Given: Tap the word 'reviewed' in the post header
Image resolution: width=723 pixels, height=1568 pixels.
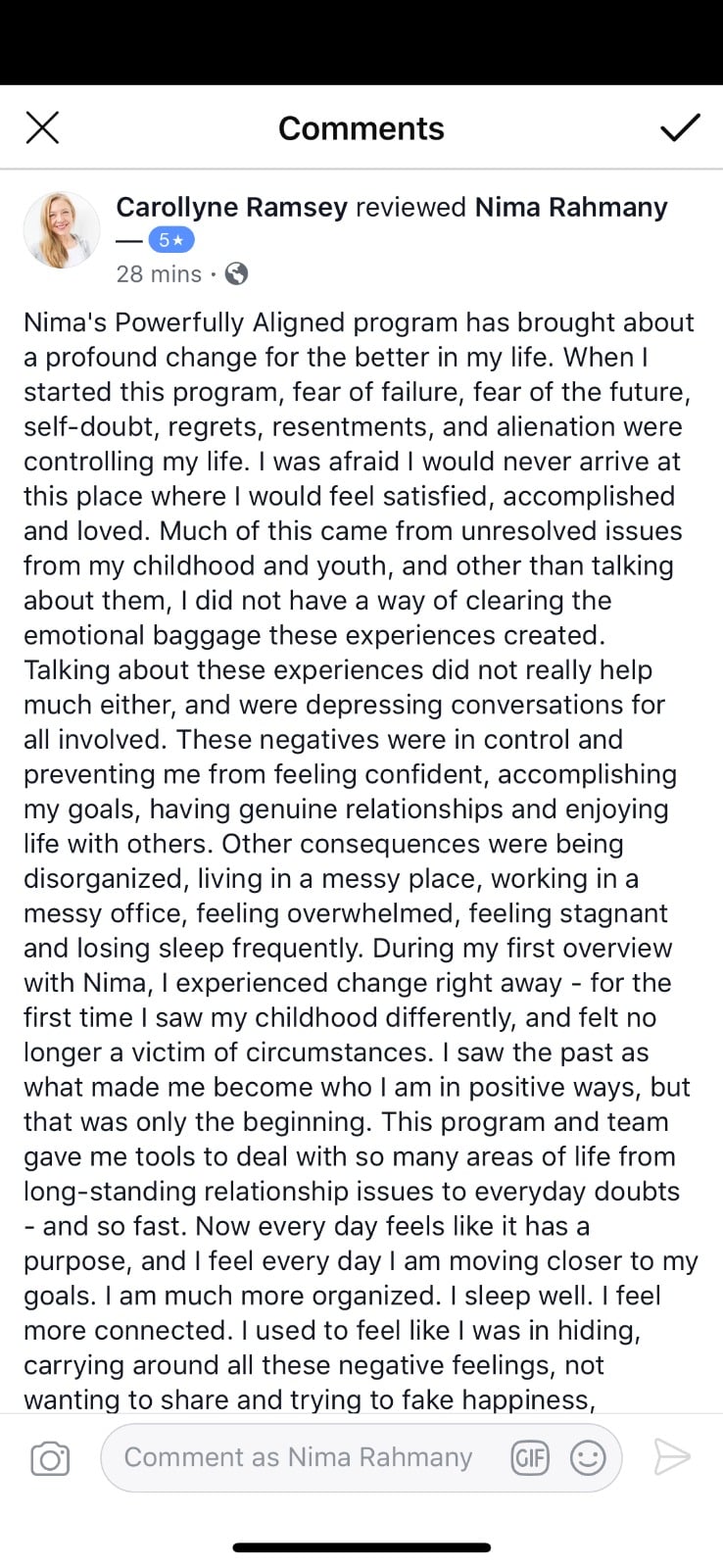Looking at the screenshot, I should point(410,207).
